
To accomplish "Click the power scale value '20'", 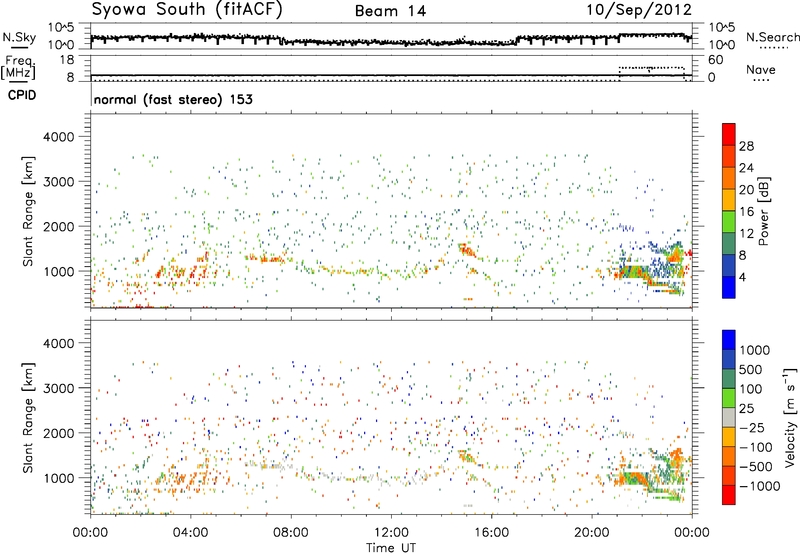I will click(x=746, y=190).
